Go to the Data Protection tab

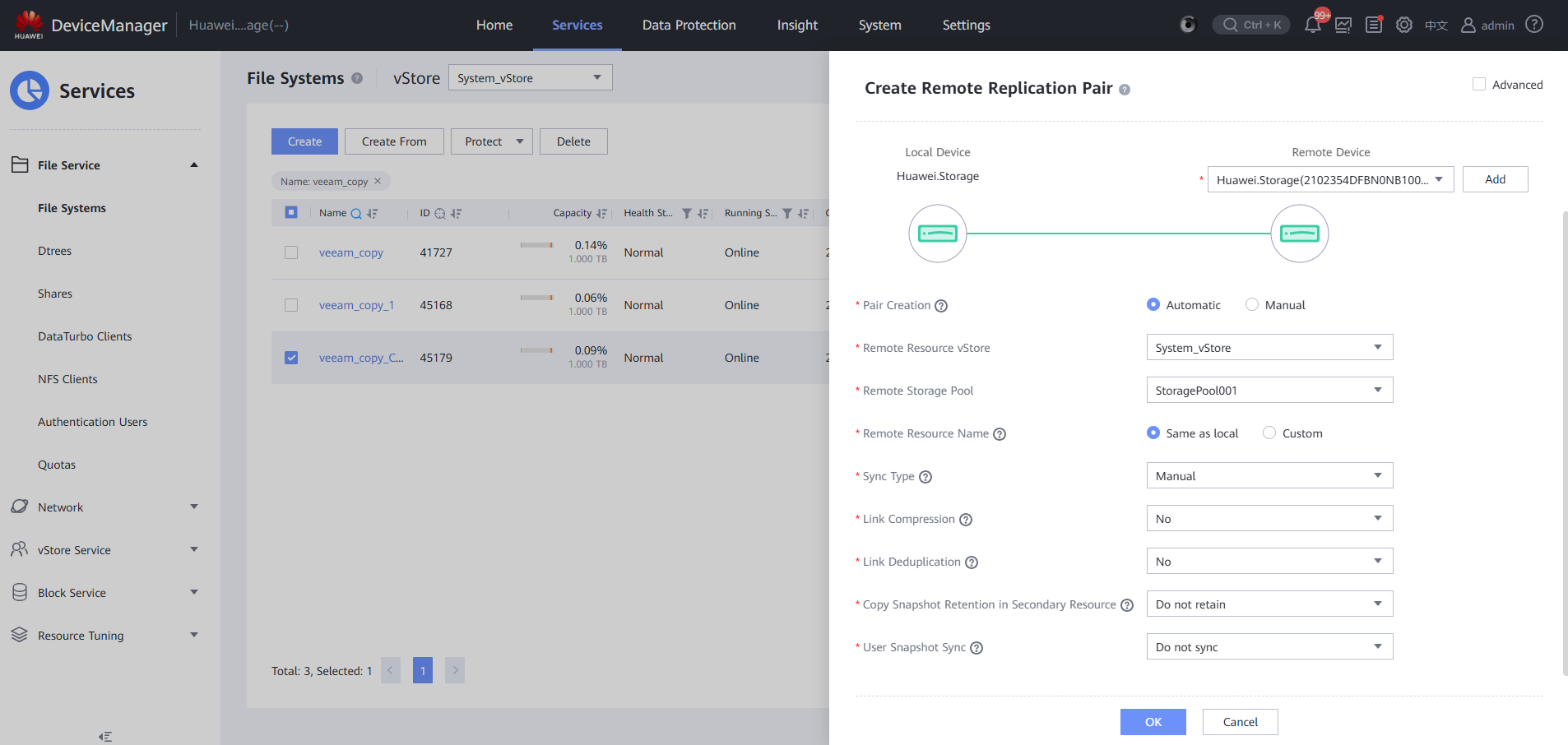(689, 25)
